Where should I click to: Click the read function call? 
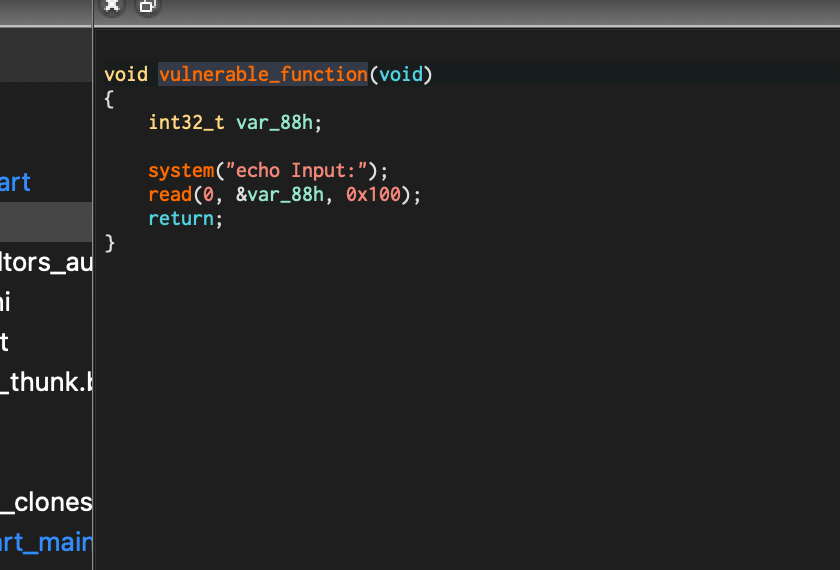[170, 194]
